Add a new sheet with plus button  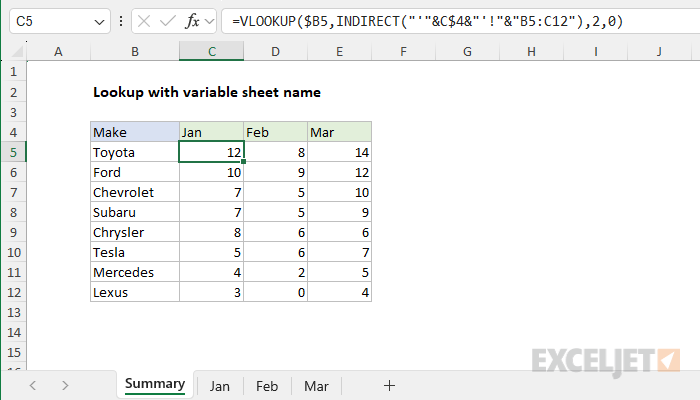[389, 385]
